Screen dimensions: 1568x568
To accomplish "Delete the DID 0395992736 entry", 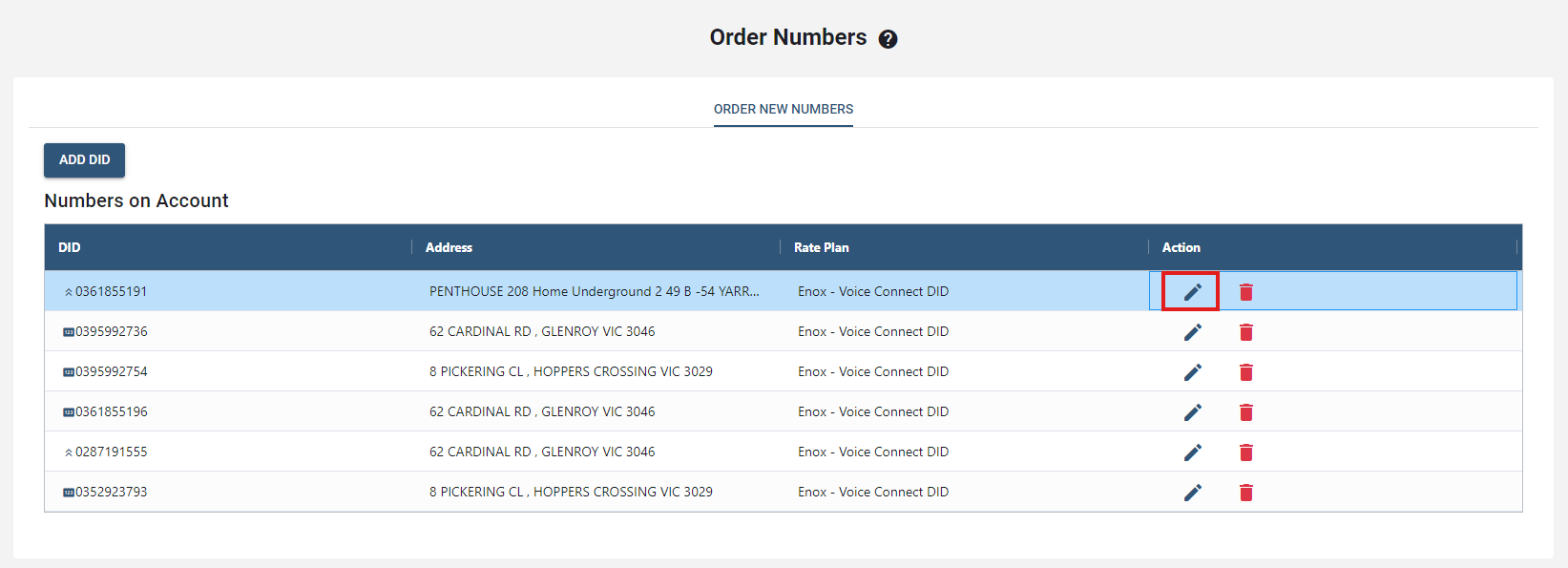I will (x=1245, y=332).
